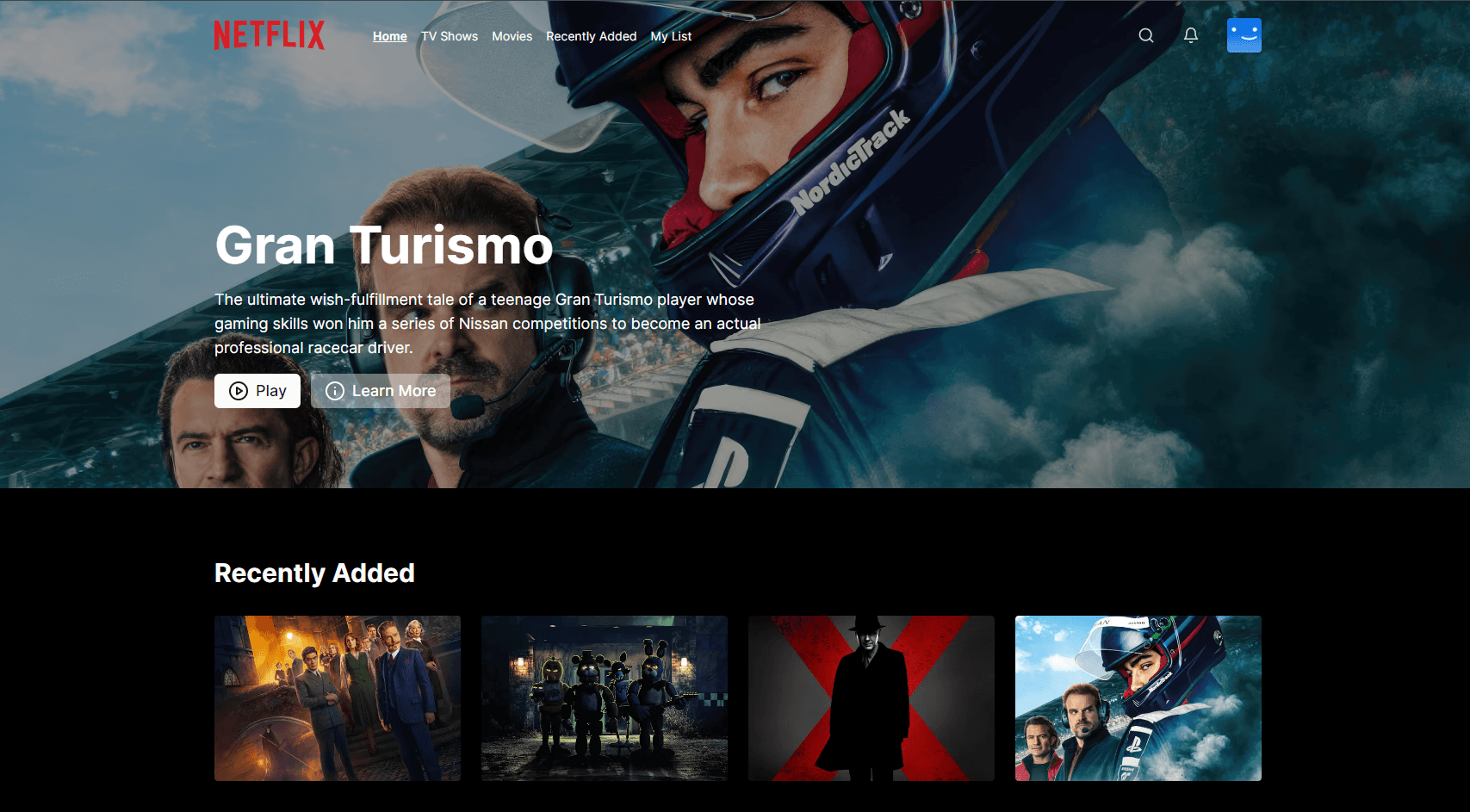Open the blue smiley profile avatar

(x=1244, y=35)
